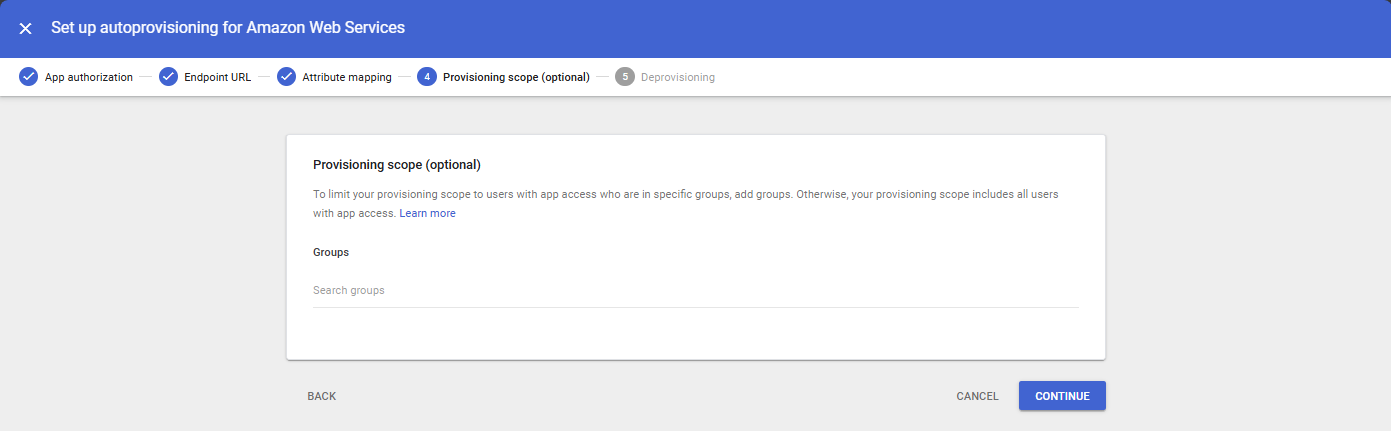Click the App authorization checkmark icon
The image size is (1391, 431).
(x=28, y=77)
